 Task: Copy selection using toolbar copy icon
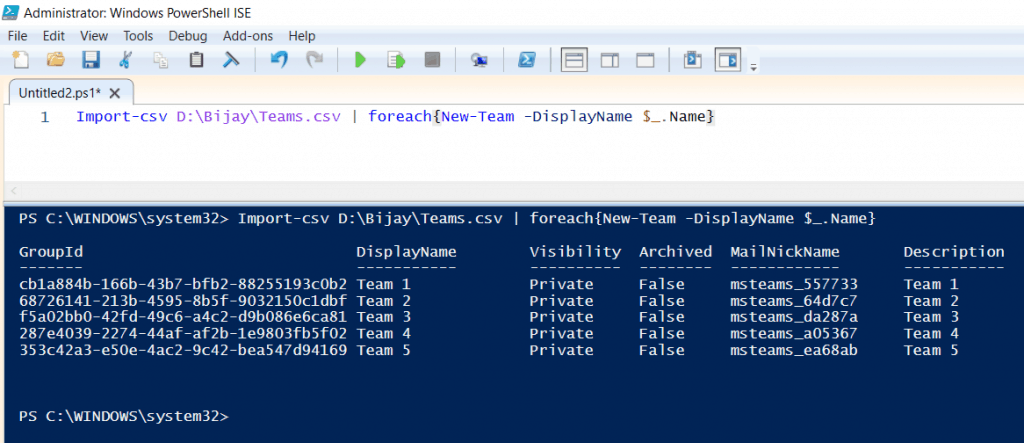click(x=160, y=61)
